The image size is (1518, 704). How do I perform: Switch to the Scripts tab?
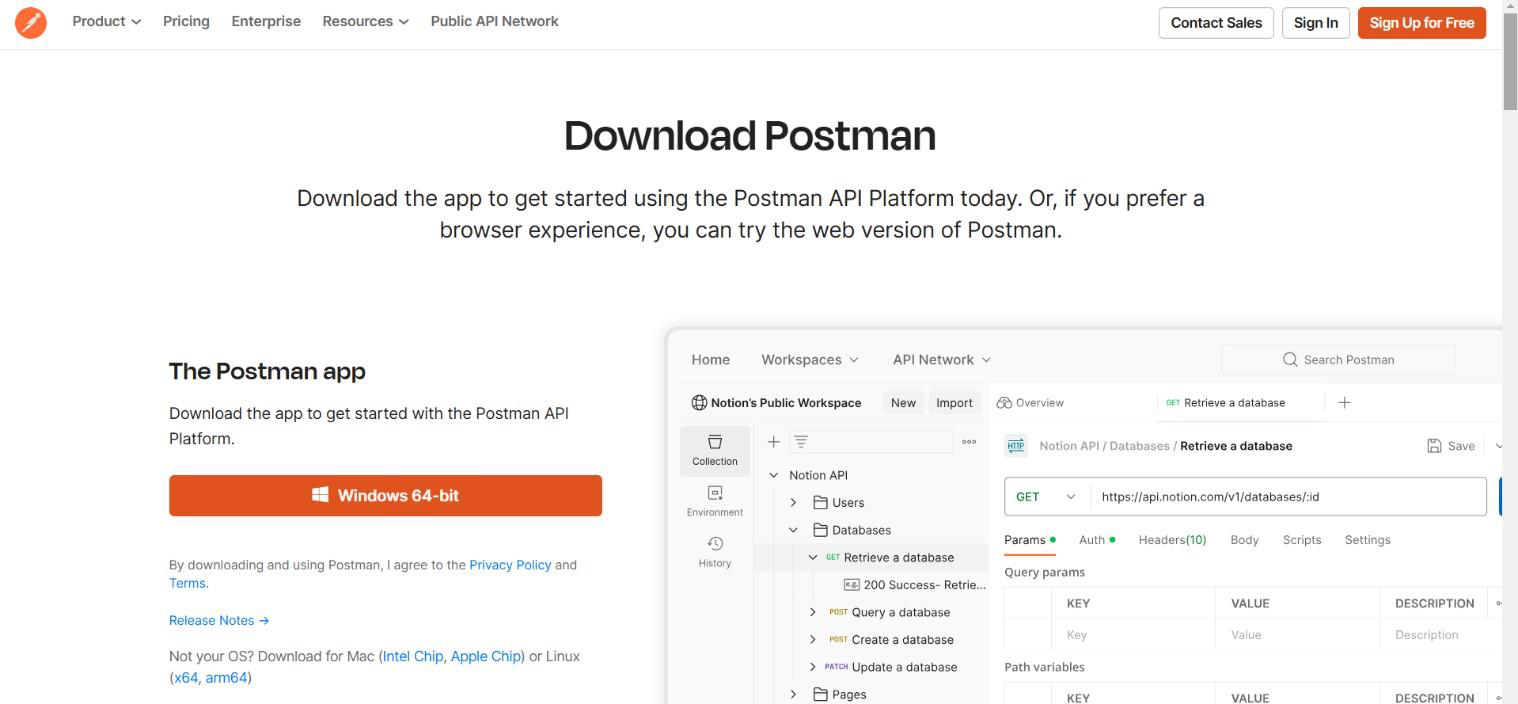pyautogui.click(x=1302, y=540)
